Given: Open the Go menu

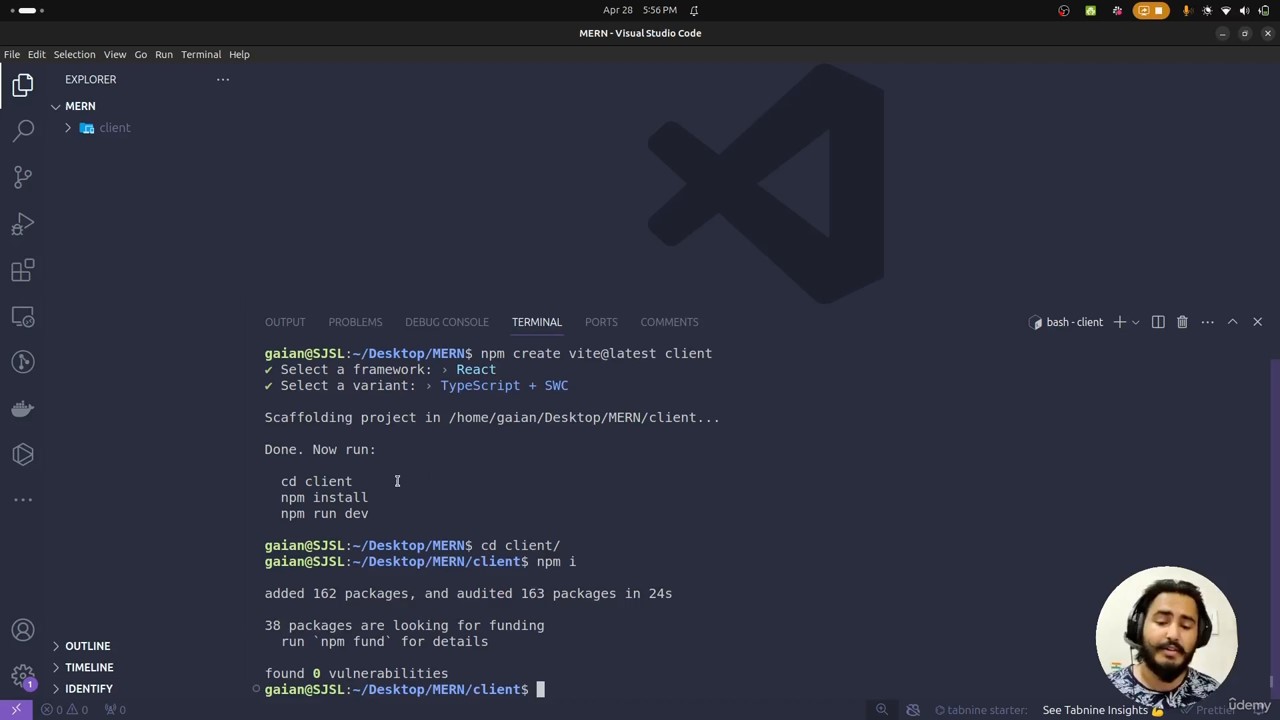Looking at the screenshot, I should tap(141, 54).
